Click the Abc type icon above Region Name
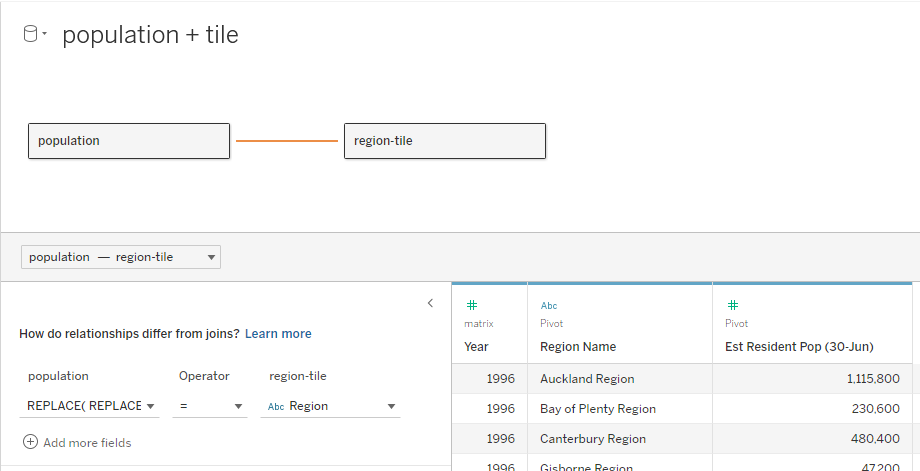Viewport: 920px width, 471px height. [548, 305]
